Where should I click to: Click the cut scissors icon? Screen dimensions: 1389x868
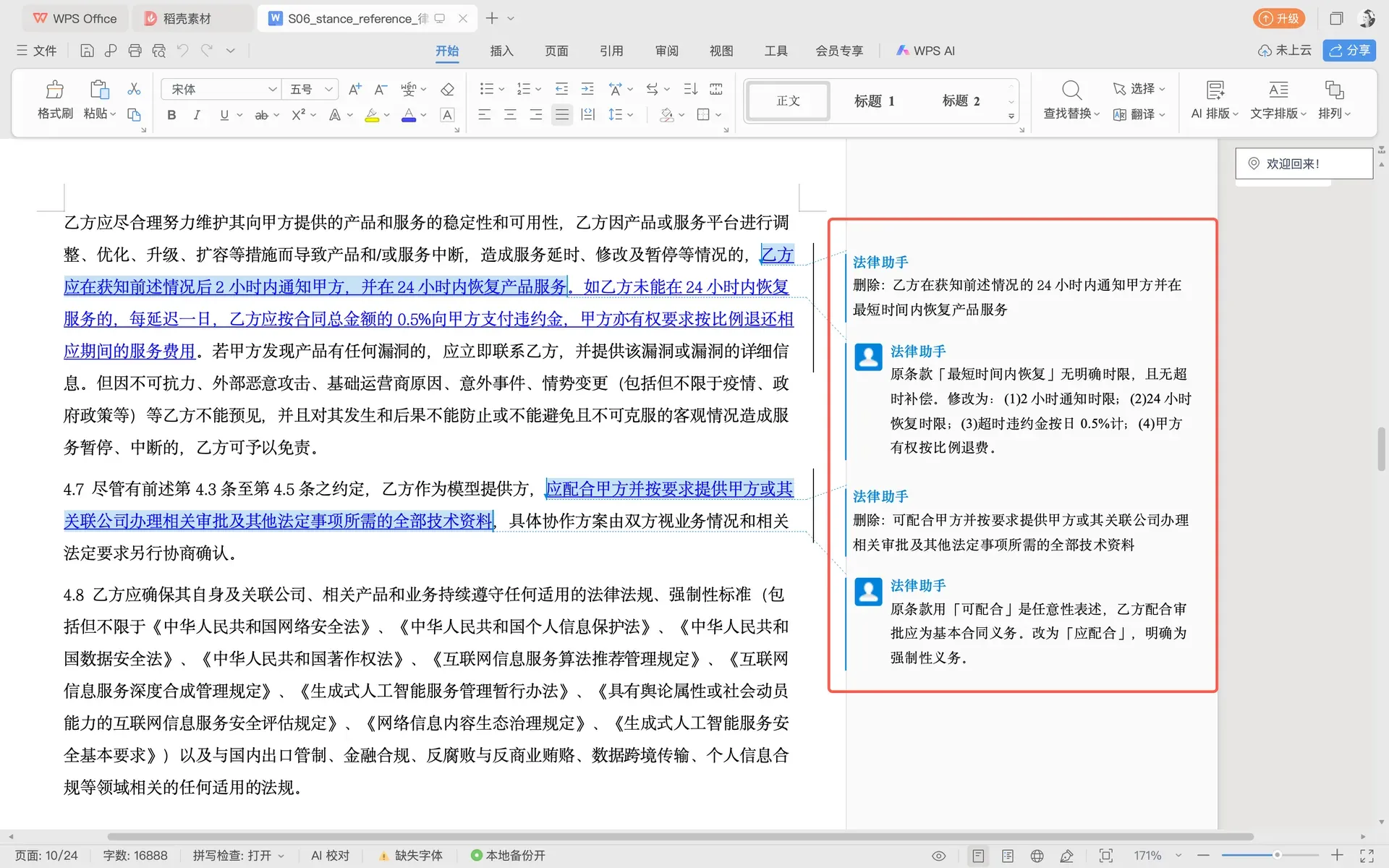[134, 89]
